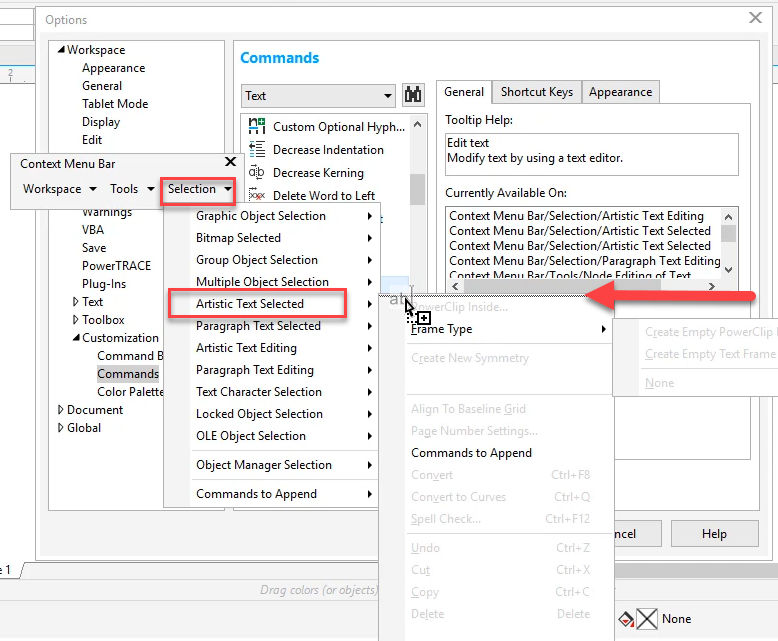The image size is (778, 641).
Task: Expand the Document tree node
Action: (x=61, y=410)
